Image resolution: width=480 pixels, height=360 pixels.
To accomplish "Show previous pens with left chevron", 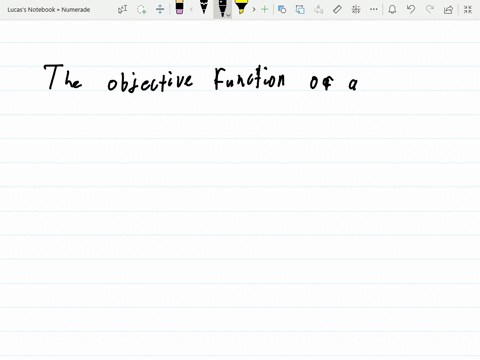I will pos(191,9).
